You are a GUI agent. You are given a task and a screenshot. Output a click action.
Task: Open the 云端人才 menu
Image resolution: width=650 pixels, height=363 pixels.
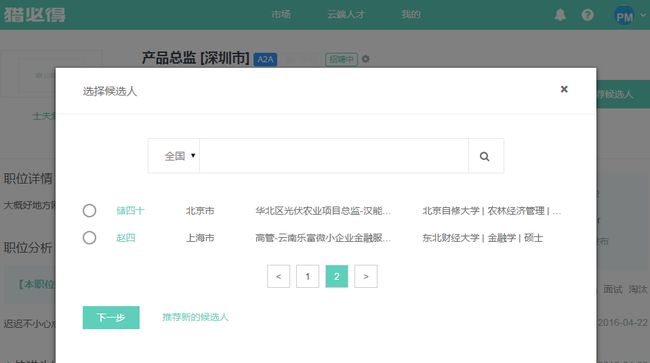click(346, 15)
